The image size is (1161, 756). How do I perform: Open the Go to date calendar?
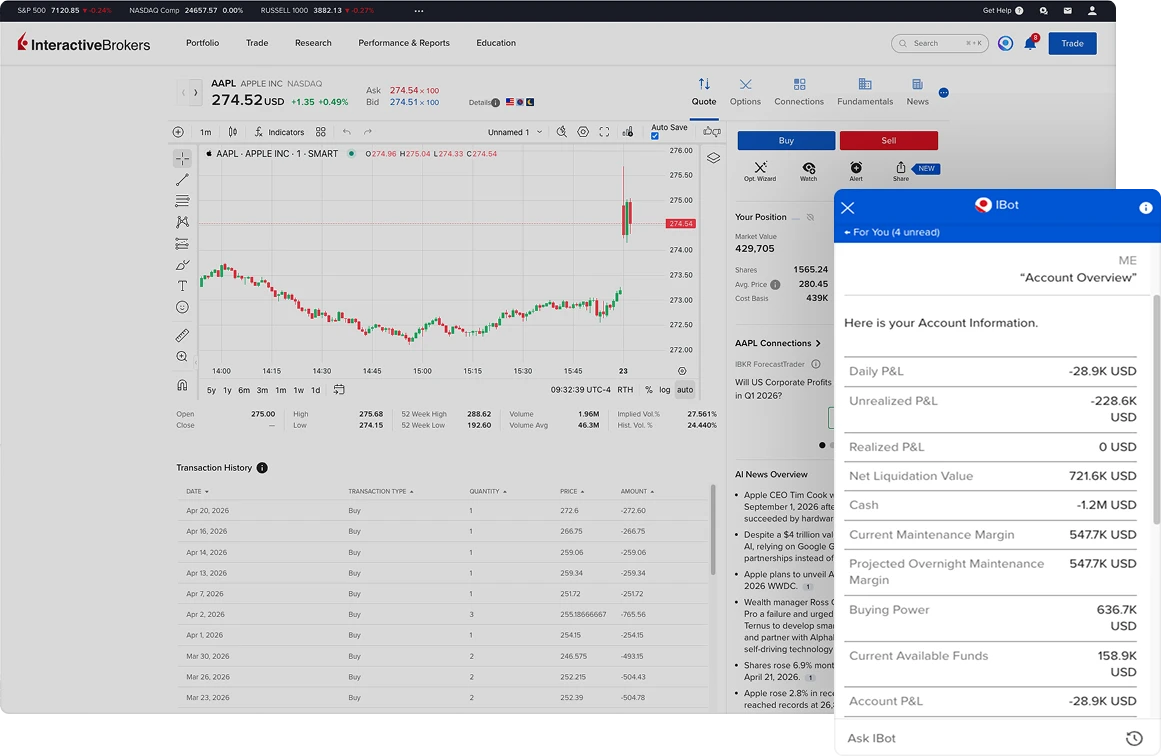point(339,389)
